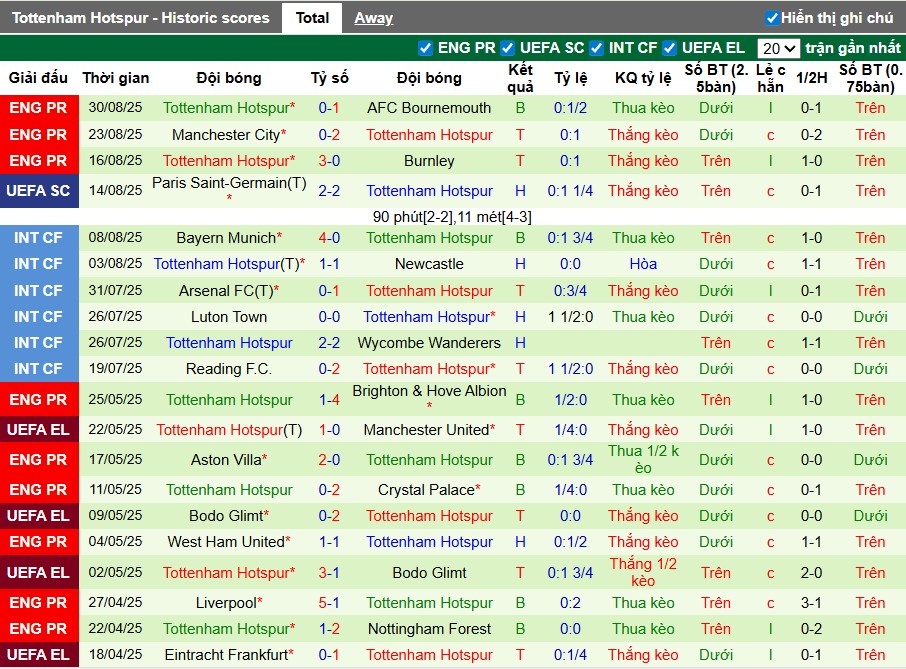Toggle the Hiển thị ghi chú checkbox
906x669 pixels.
[772, 18]
